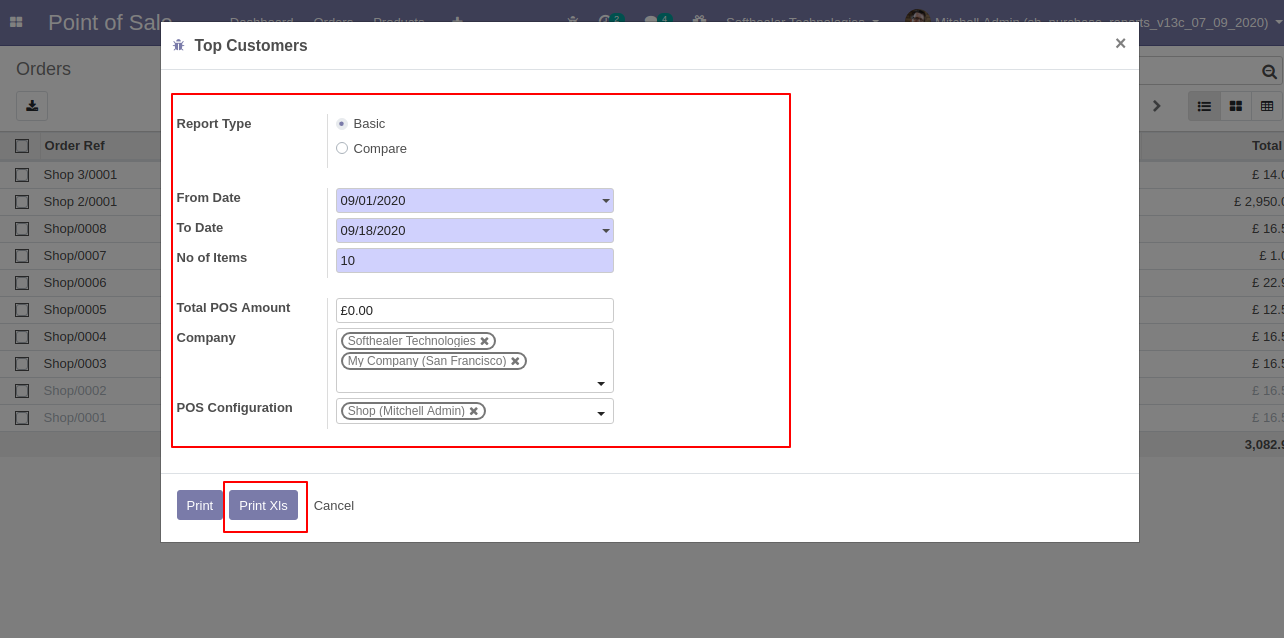Select the Basic report type
Image resolution: width=1284 pixels, height=638 pixels.
tap(342, 123)
